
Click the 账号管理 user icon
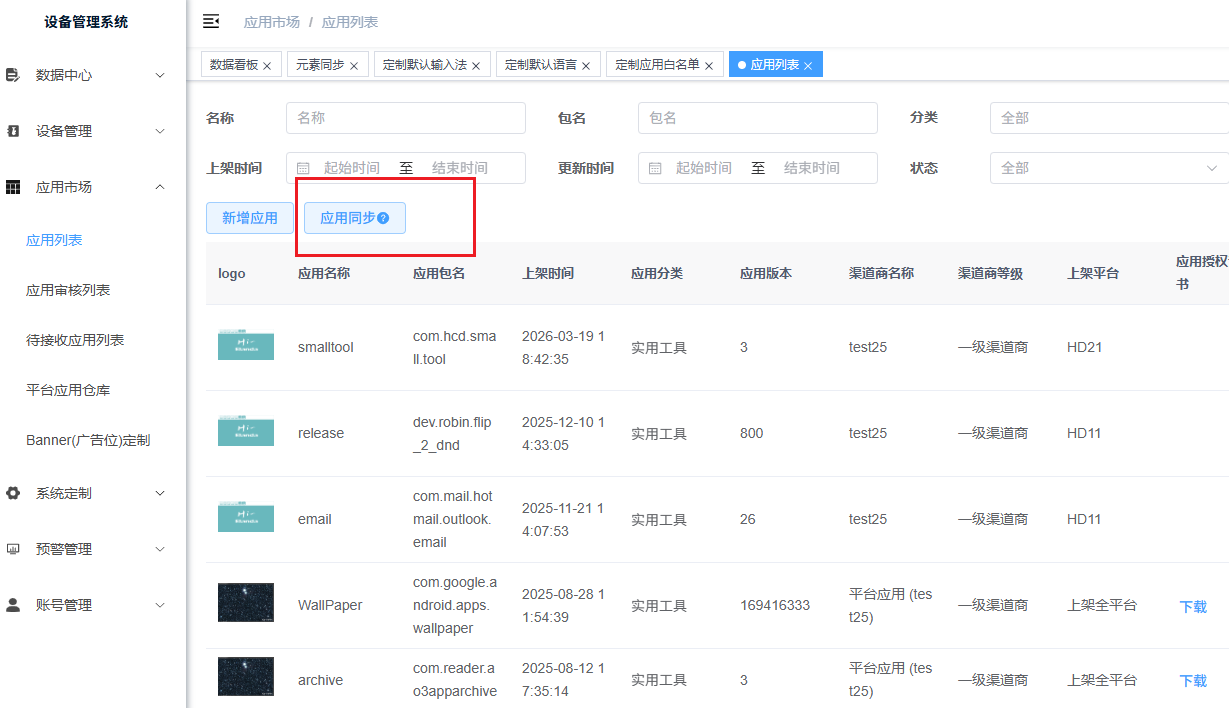coord(13,605)
